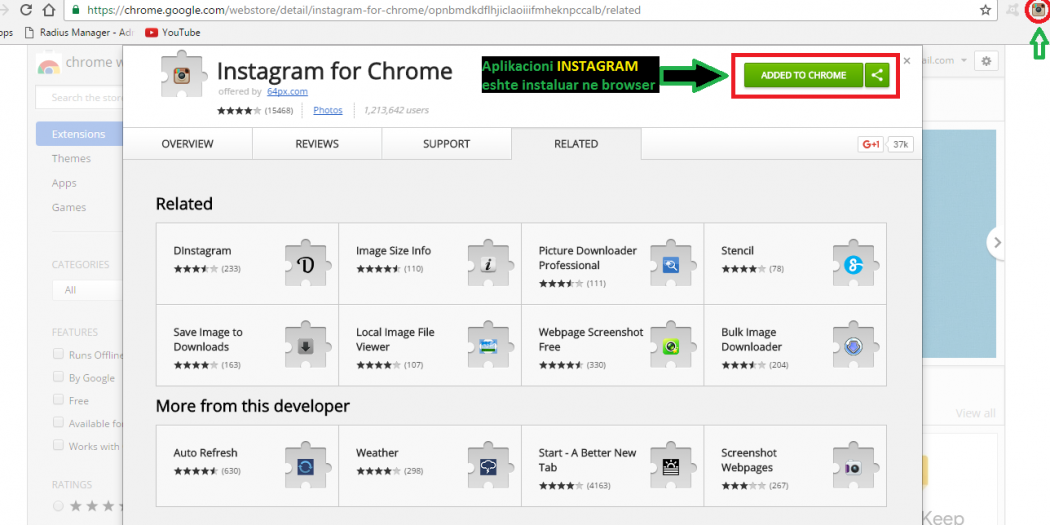The image size is (1050, 525).
Task: Open the Weather extension title
Action: tap(377, 453)
